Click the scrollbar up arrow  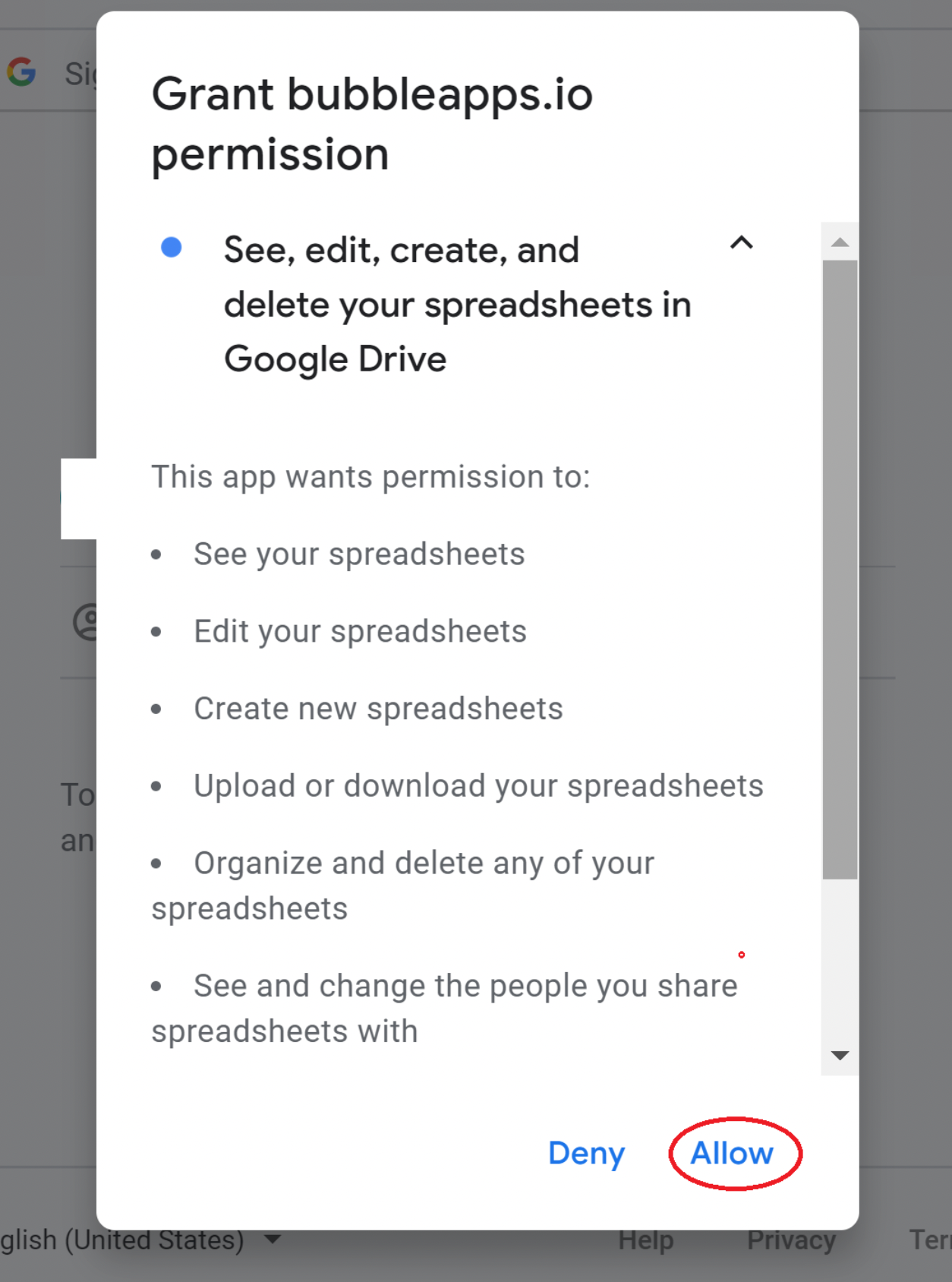pyautogui.click(x=840, y=242)
